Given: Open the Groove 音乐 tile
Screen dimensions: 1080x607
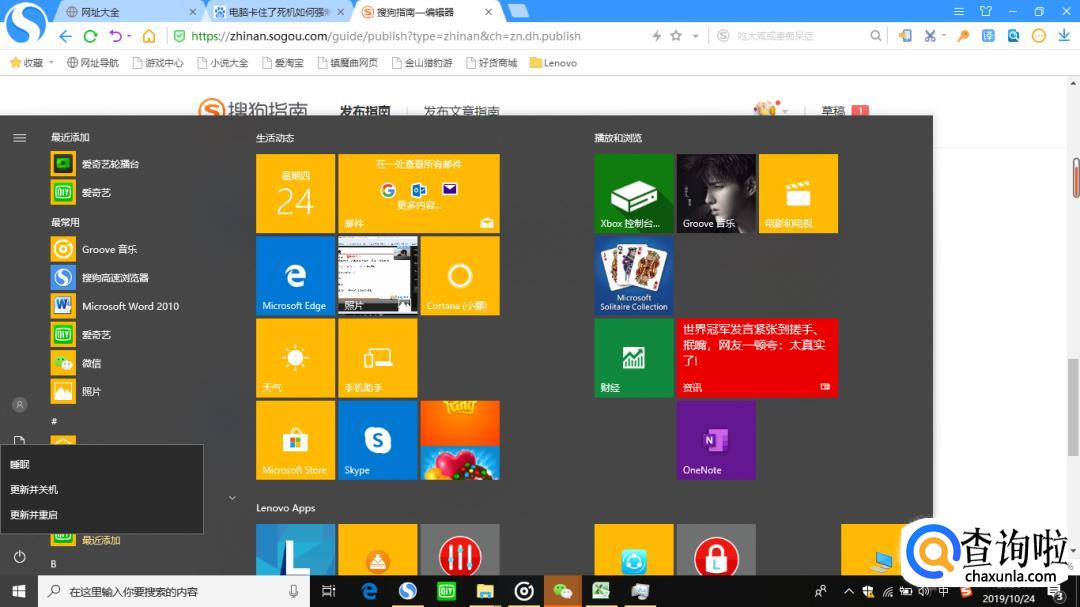Looking at the screenshot, I should tap(716, 194).
